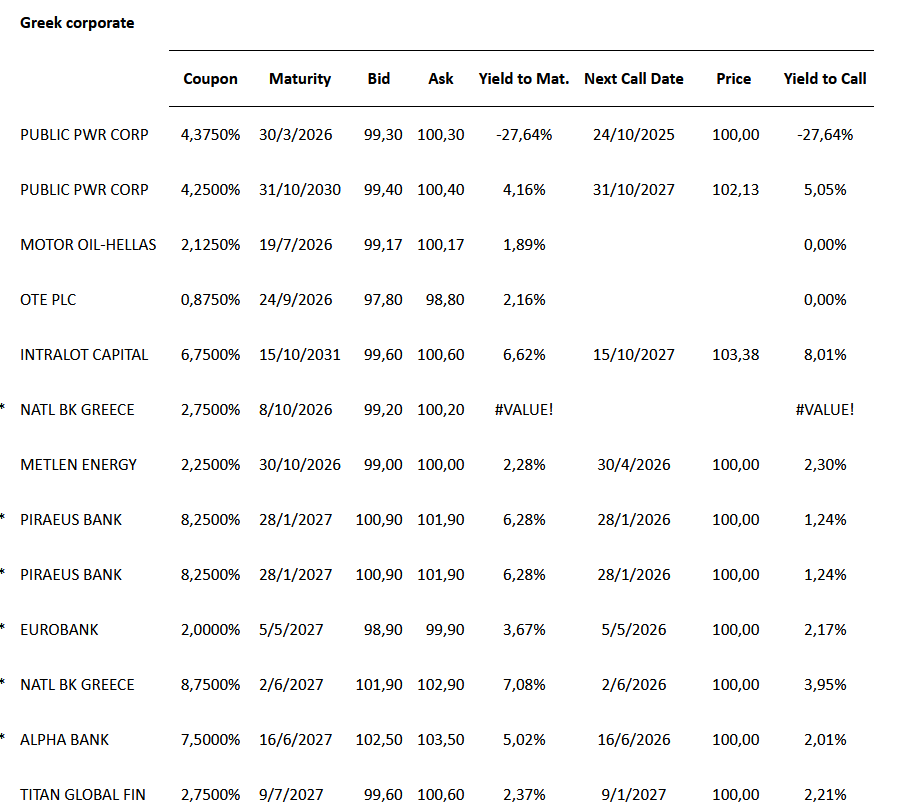Screen dimensions: 908x805
Task: Click the Ask column header
Action: tap(441, 79)
